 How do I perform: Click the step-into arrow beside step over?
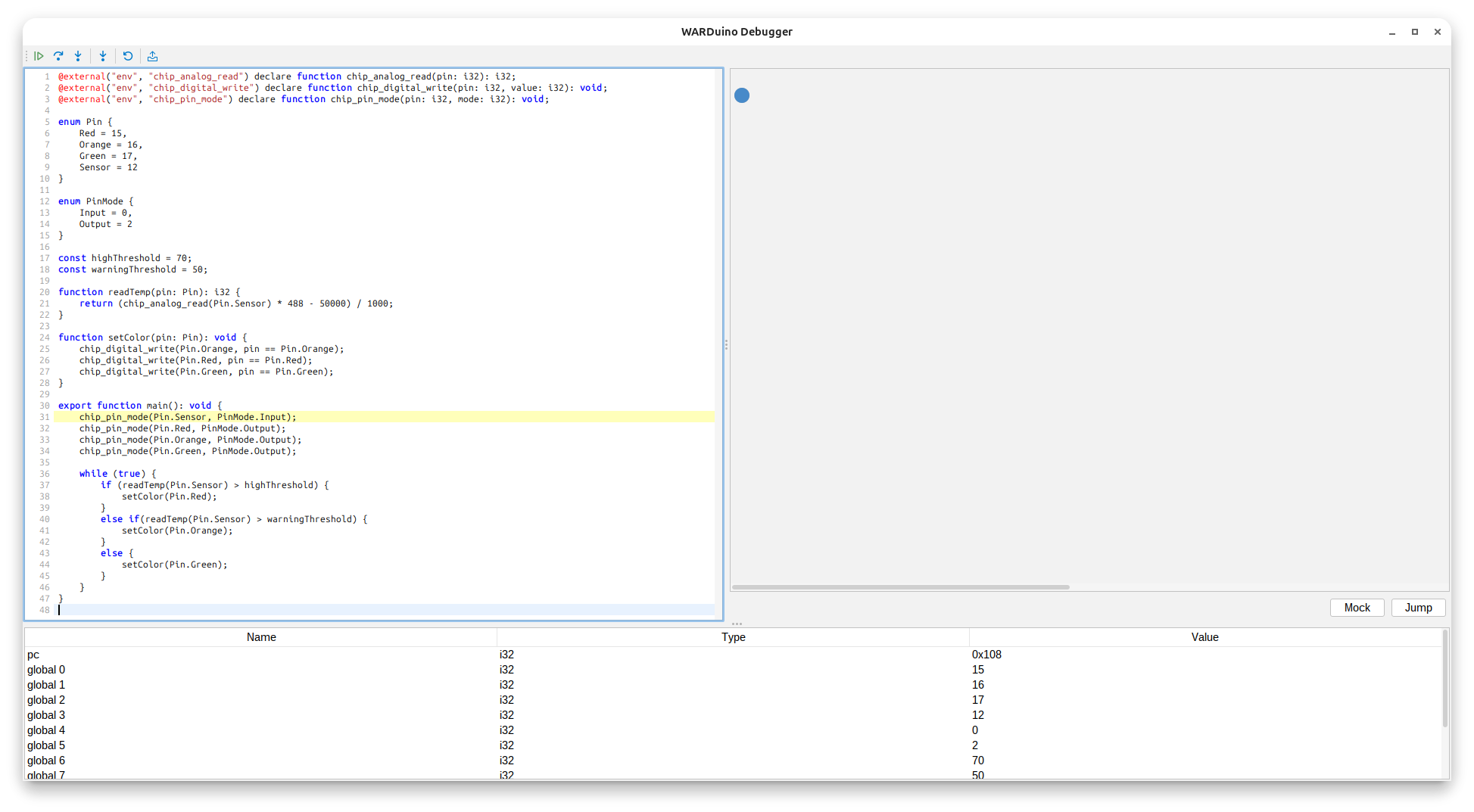[x=78, y=56]
